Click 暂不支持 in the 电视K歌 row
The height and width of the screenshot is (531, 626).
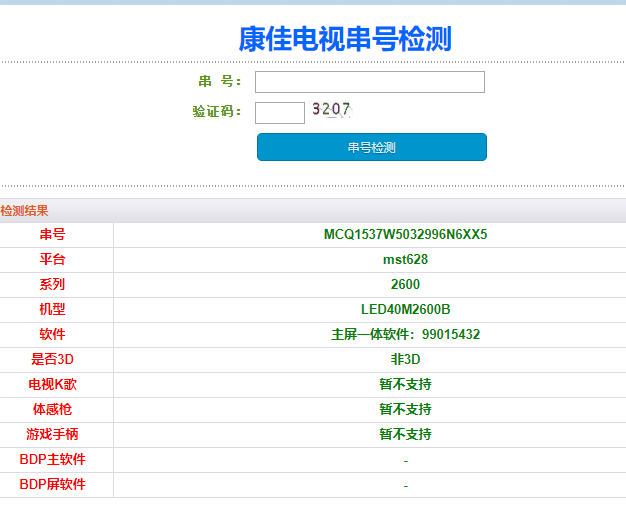point(405,384)
